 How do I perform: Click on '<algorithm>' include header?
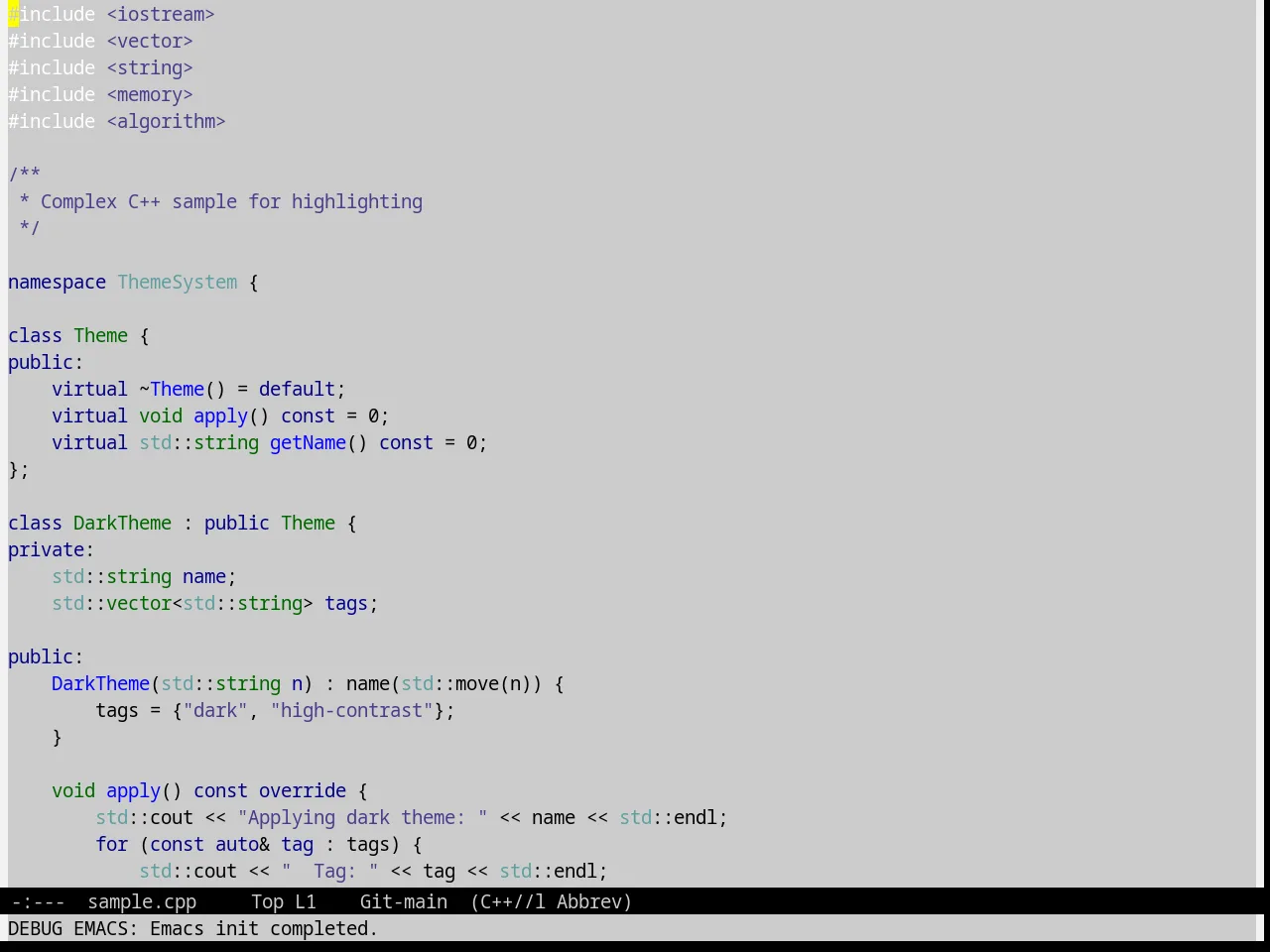166,121
